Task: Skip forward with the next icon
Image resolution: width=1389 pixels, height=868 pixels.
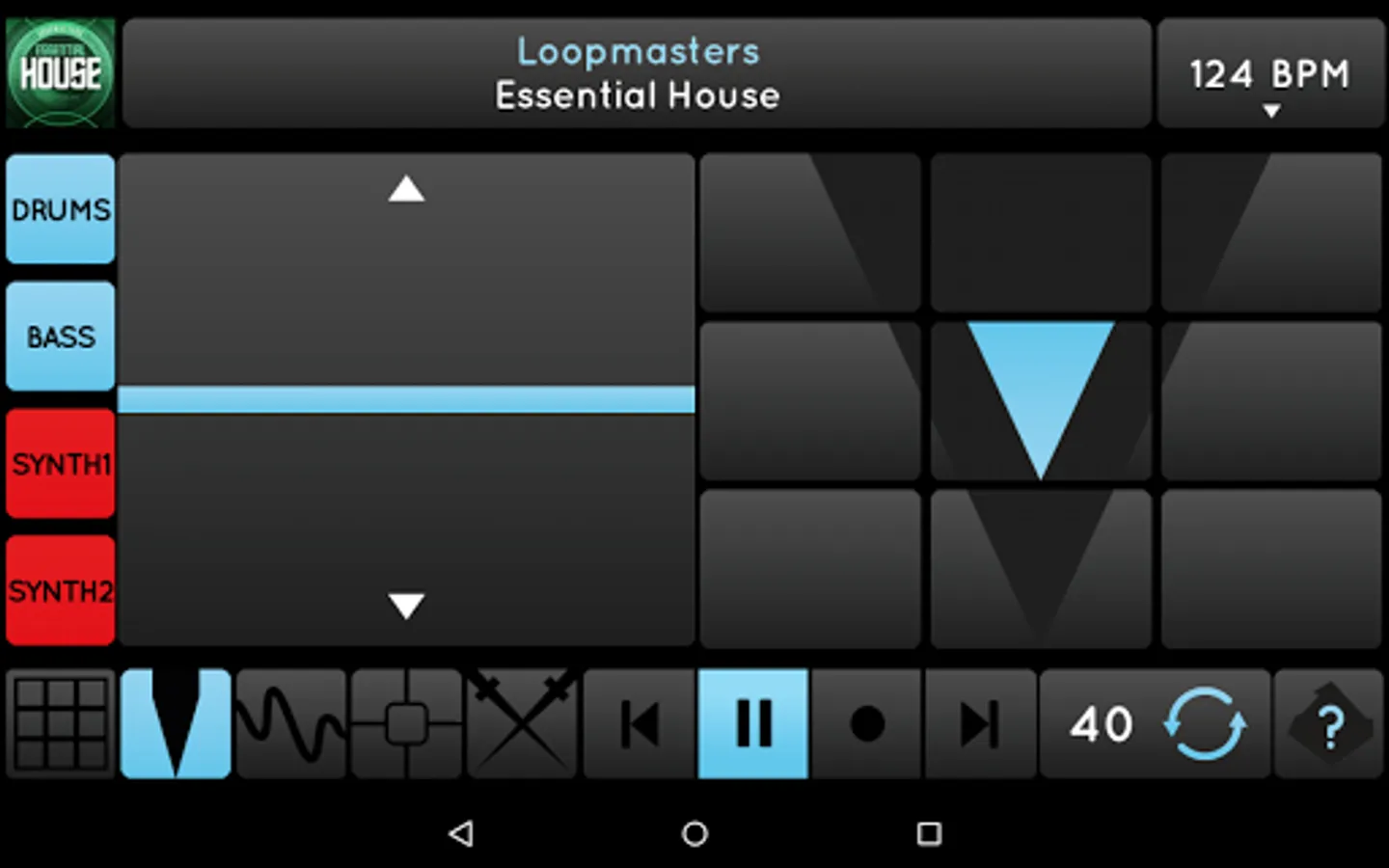Action: point(981,723)
